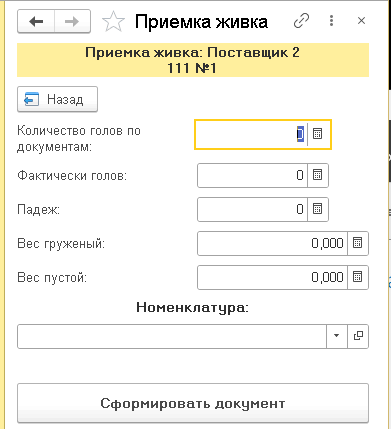Open calculator for Вес груженый field
The width and height of the screenshot is (391, 429).
[358, 243]
